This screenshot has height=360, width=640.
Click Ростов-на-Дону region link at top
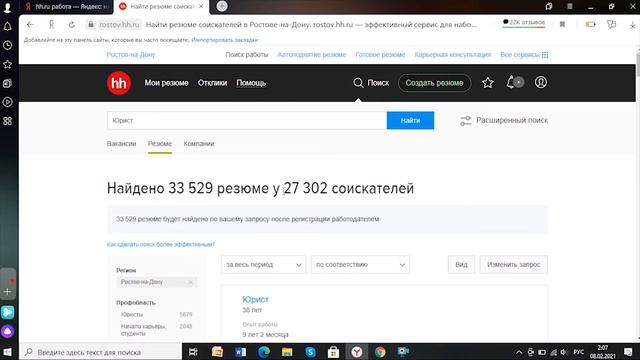click(x=131, y=55)
